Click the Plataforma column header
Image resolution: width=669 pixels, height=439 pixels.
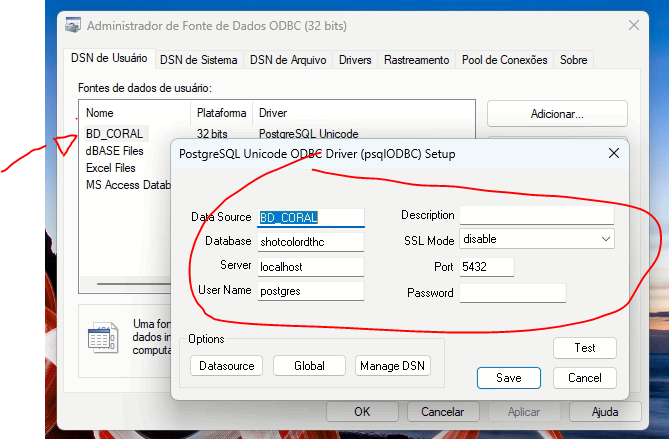(221, 113)
